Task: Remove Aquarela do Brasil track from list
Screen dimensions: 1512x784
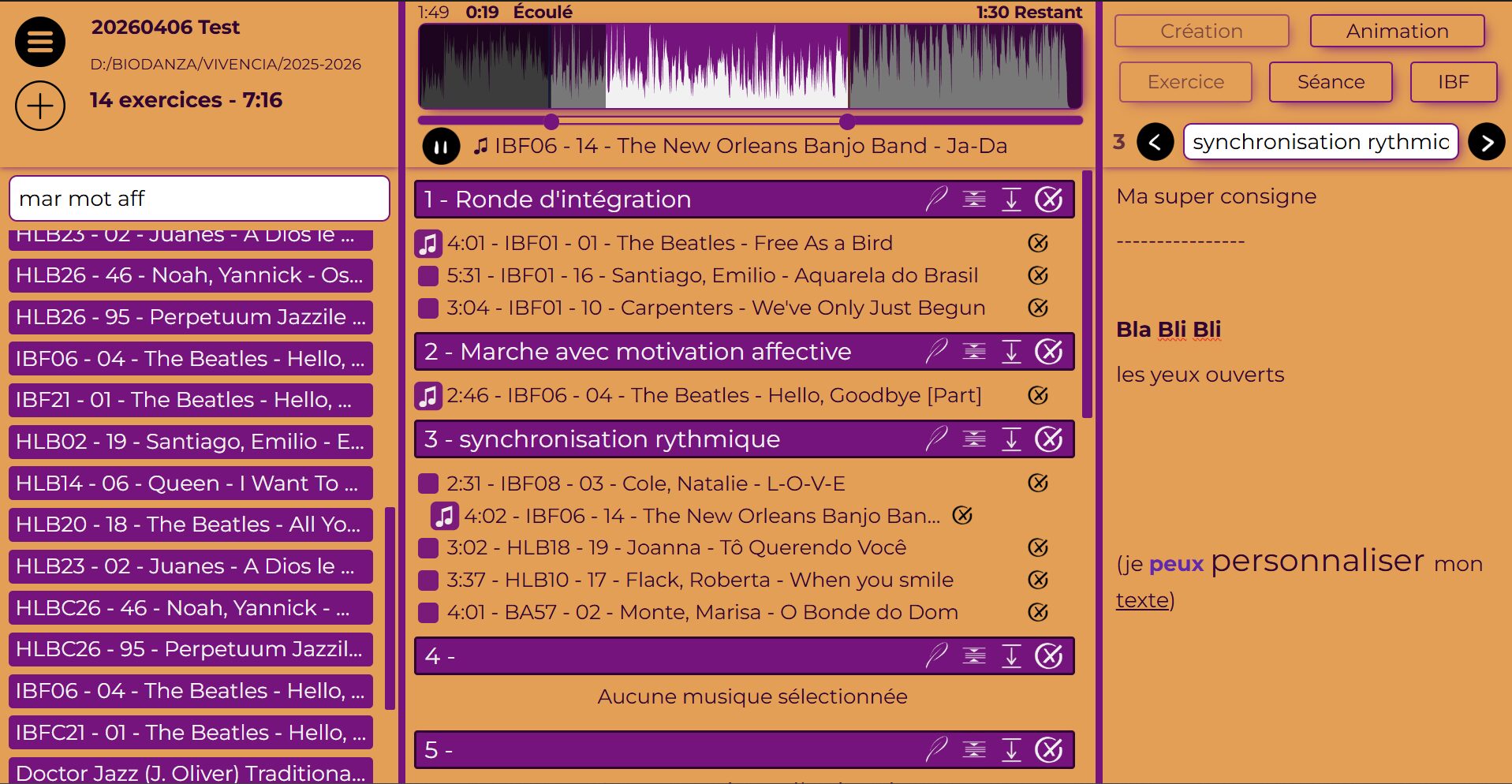Action: tap(1038, 275)
